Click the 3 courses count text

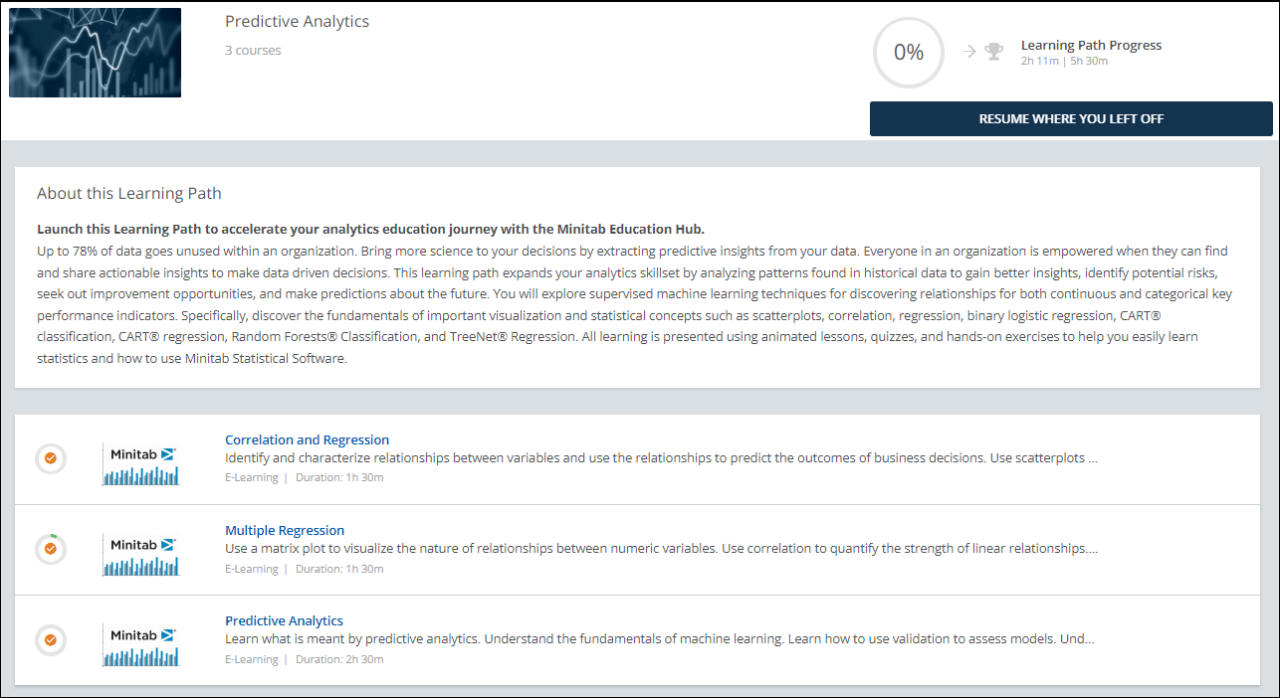click(253, 51)
